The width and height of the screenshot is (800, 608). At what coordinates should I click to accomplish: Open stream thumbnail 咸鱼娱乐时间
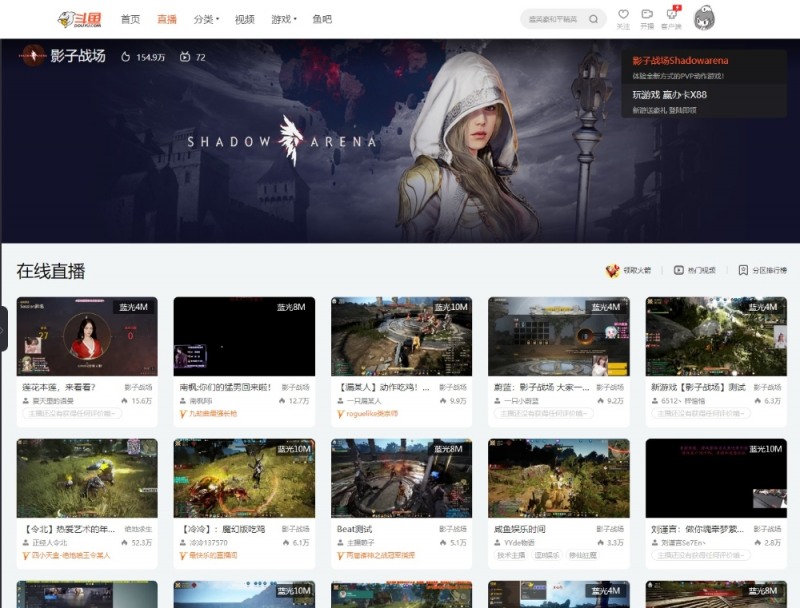coord(559,478)
